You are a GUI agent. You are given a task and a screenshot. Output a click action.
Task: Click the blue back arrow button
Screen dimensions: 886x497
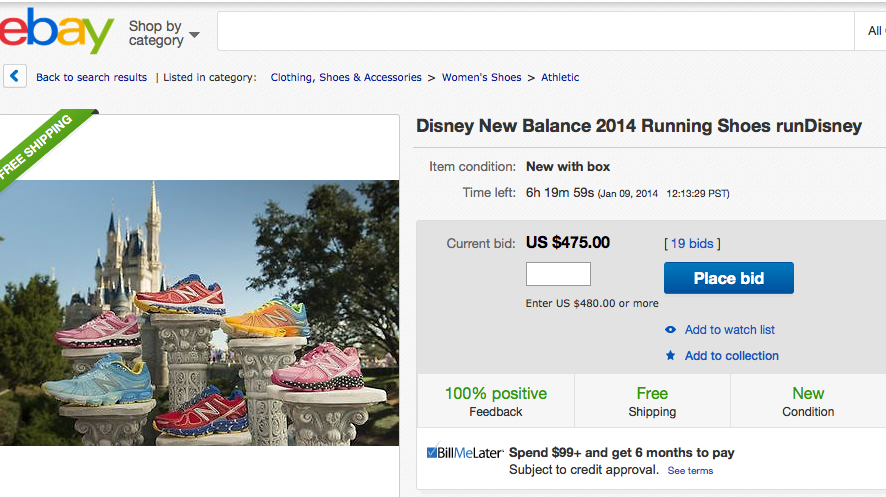pyautogui.click(x=15, y=76)
